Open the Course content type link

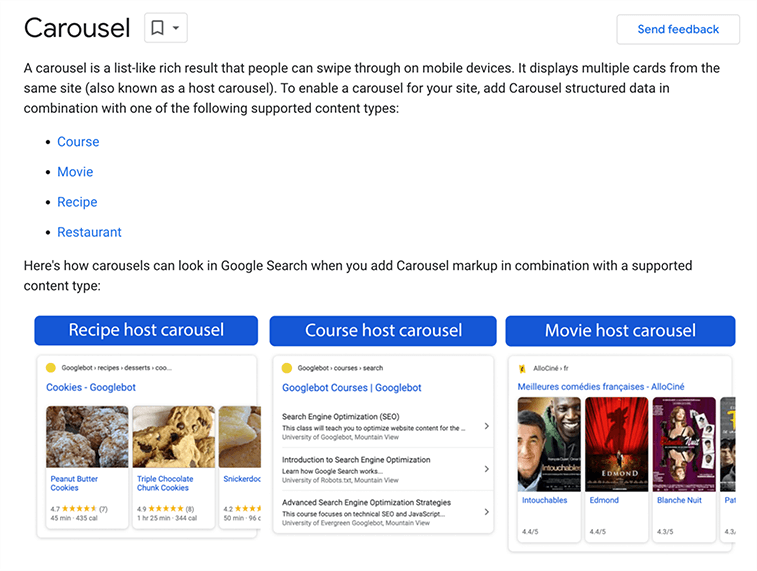(78, 142)
